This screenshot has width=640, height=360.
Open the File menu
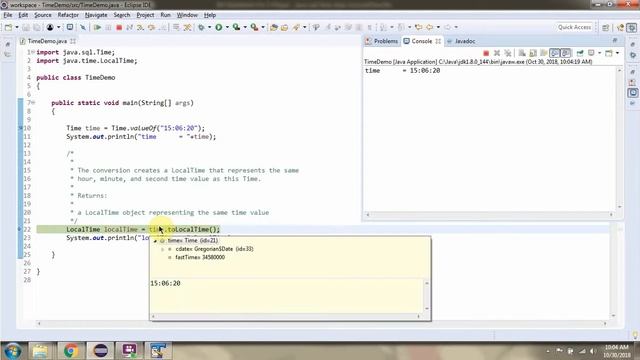8,15
